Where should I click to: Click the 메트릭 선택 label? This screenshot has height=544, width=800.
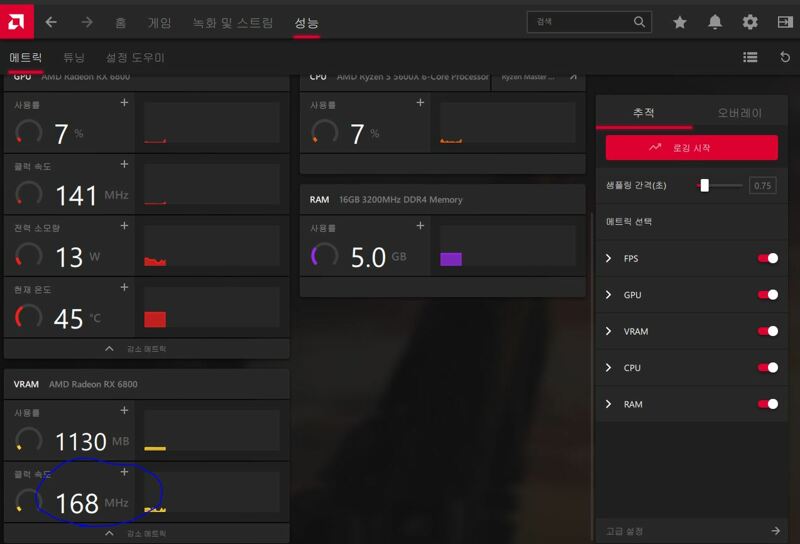[x=629, y=221]
